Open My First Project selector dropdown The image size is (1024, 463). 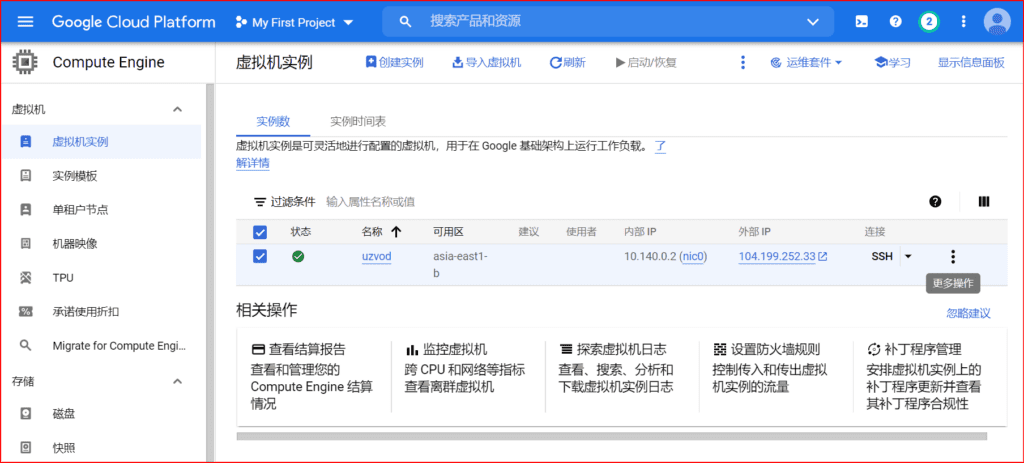tap(294, 22)
